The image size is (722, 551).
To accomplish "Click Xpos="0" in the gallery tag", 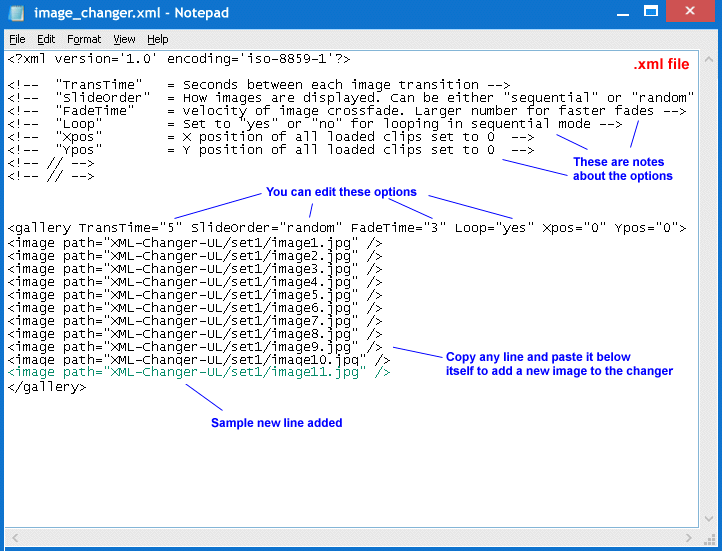I will (x=574, y=228).
